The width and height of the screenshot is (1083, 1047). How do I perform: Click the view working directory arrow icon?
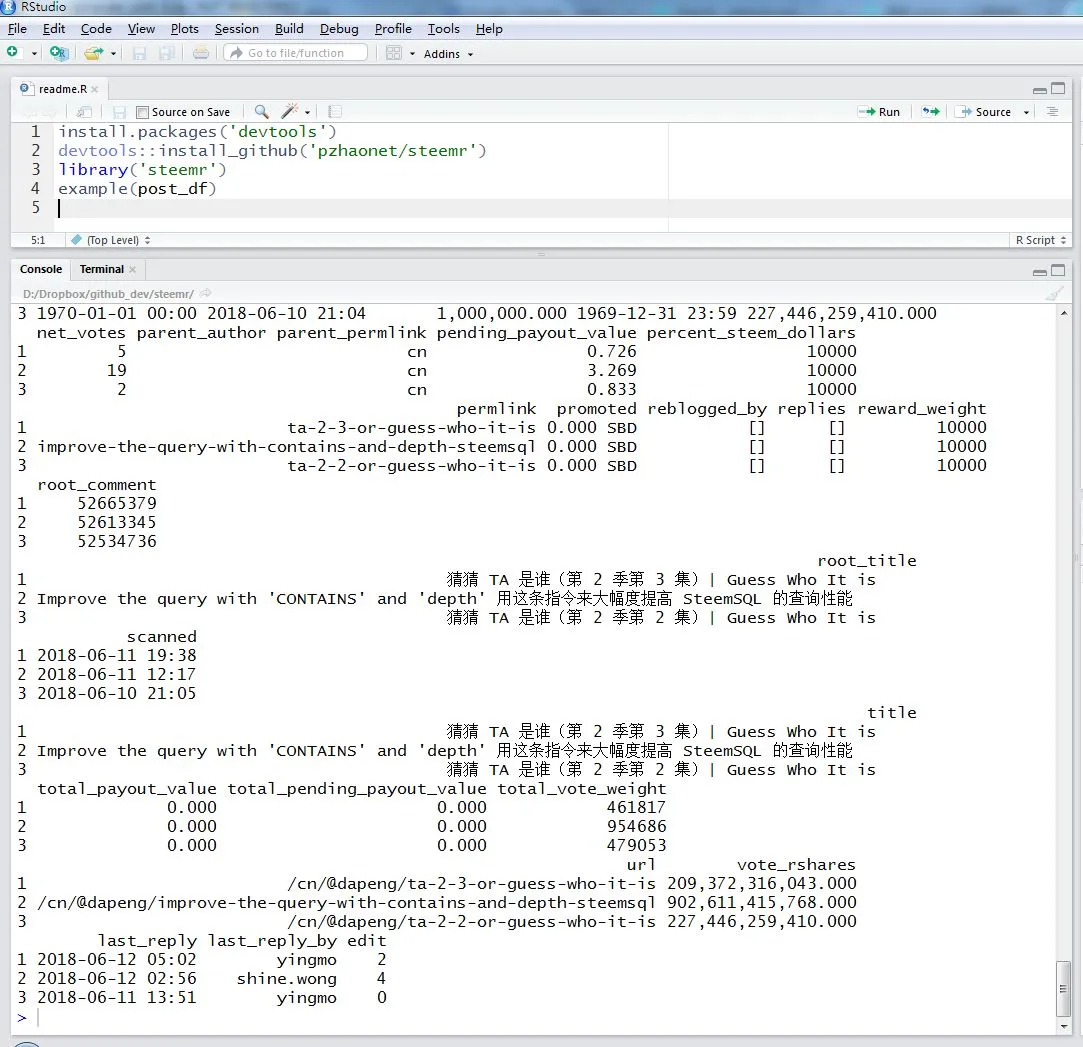pyautogui.click(x=205, y=294)
